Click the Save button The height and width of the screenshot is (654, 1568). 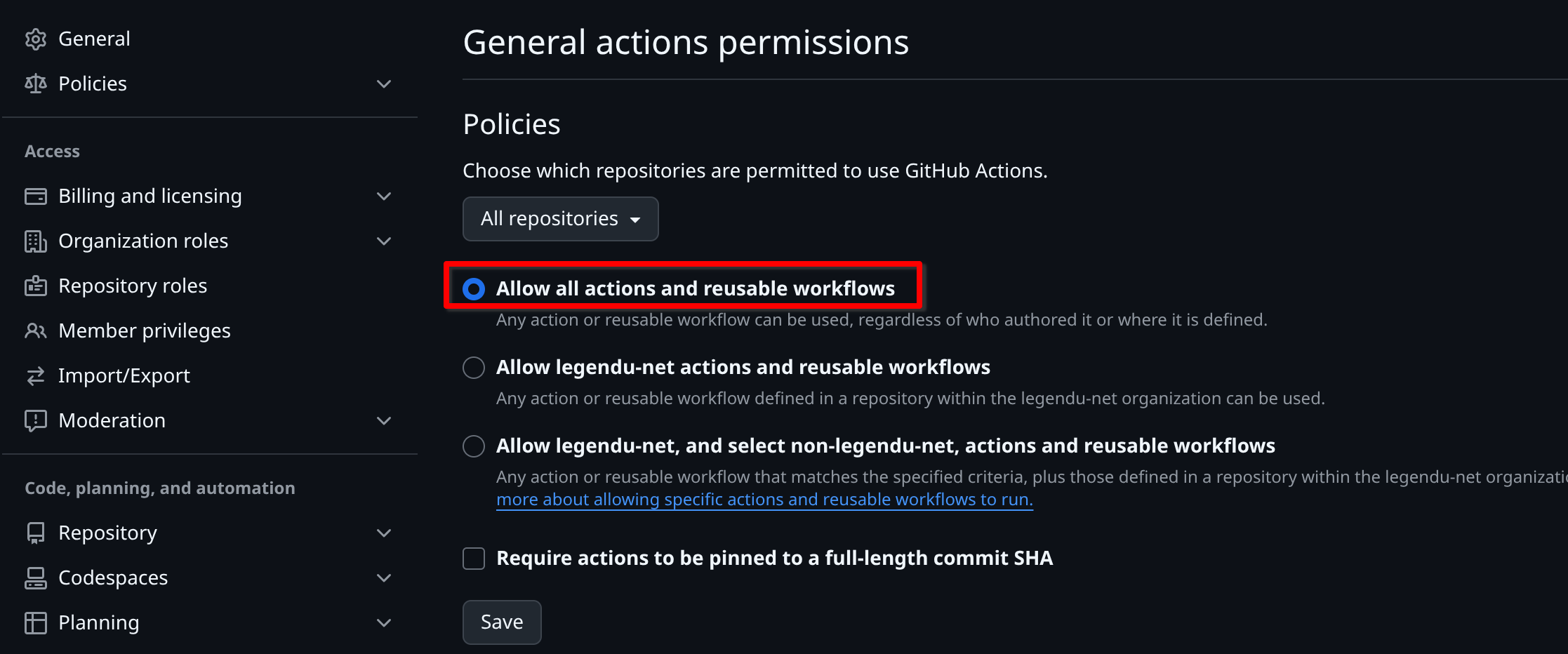[x=502, y=622]
